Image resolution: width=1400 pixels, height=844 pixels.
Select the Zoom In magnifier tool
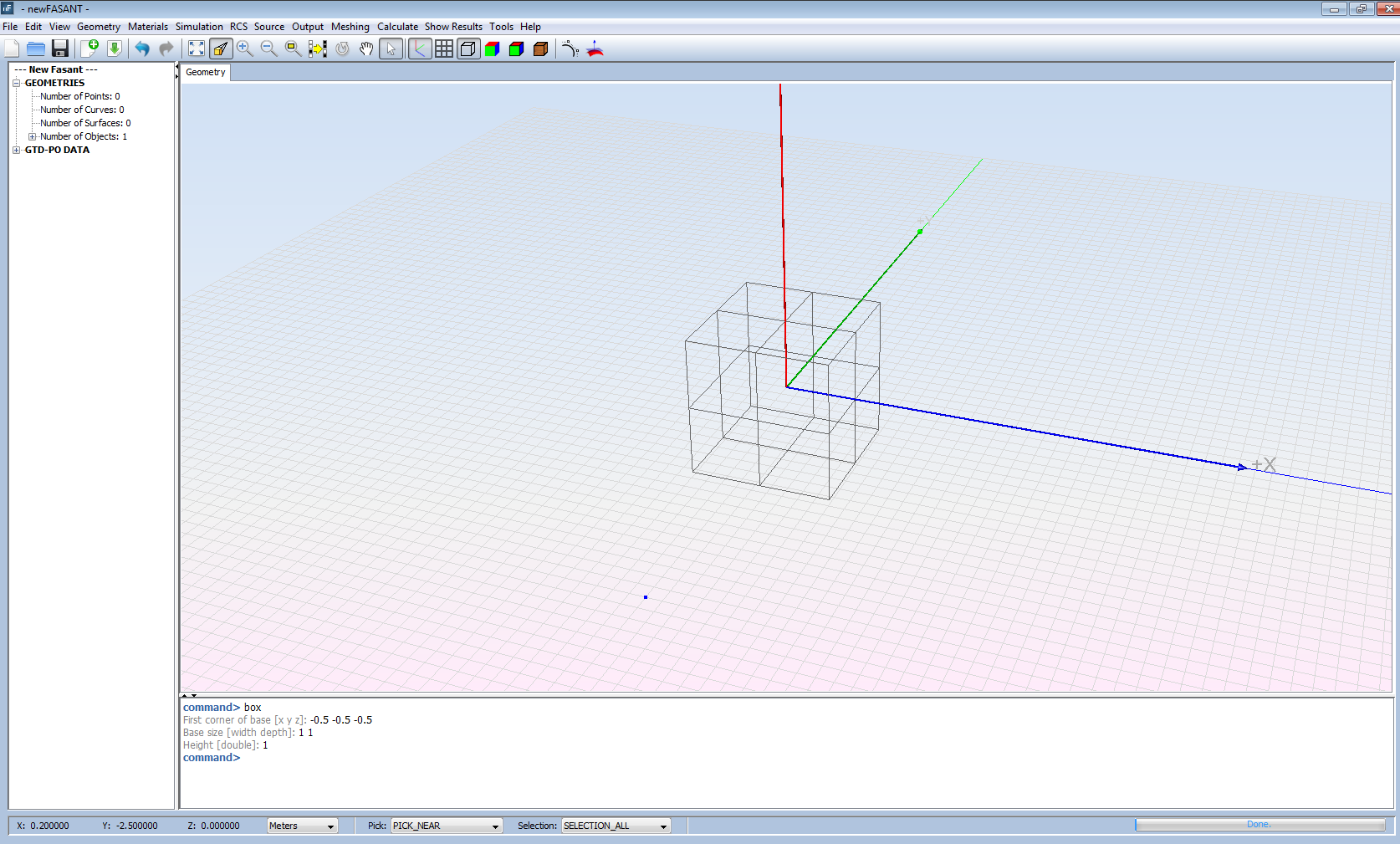click(x=244, y=49)
